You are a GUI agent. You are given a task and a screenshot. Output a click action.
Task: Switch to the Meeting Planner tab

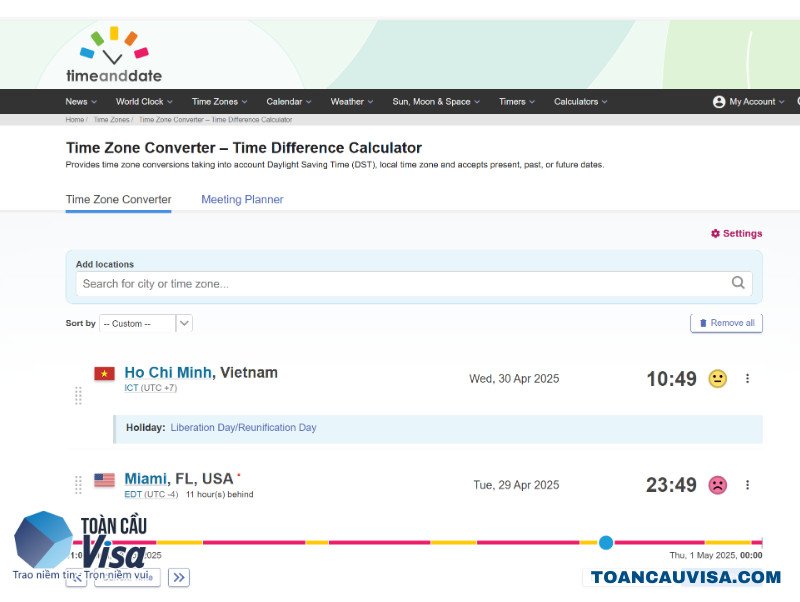tap(242, 199)
